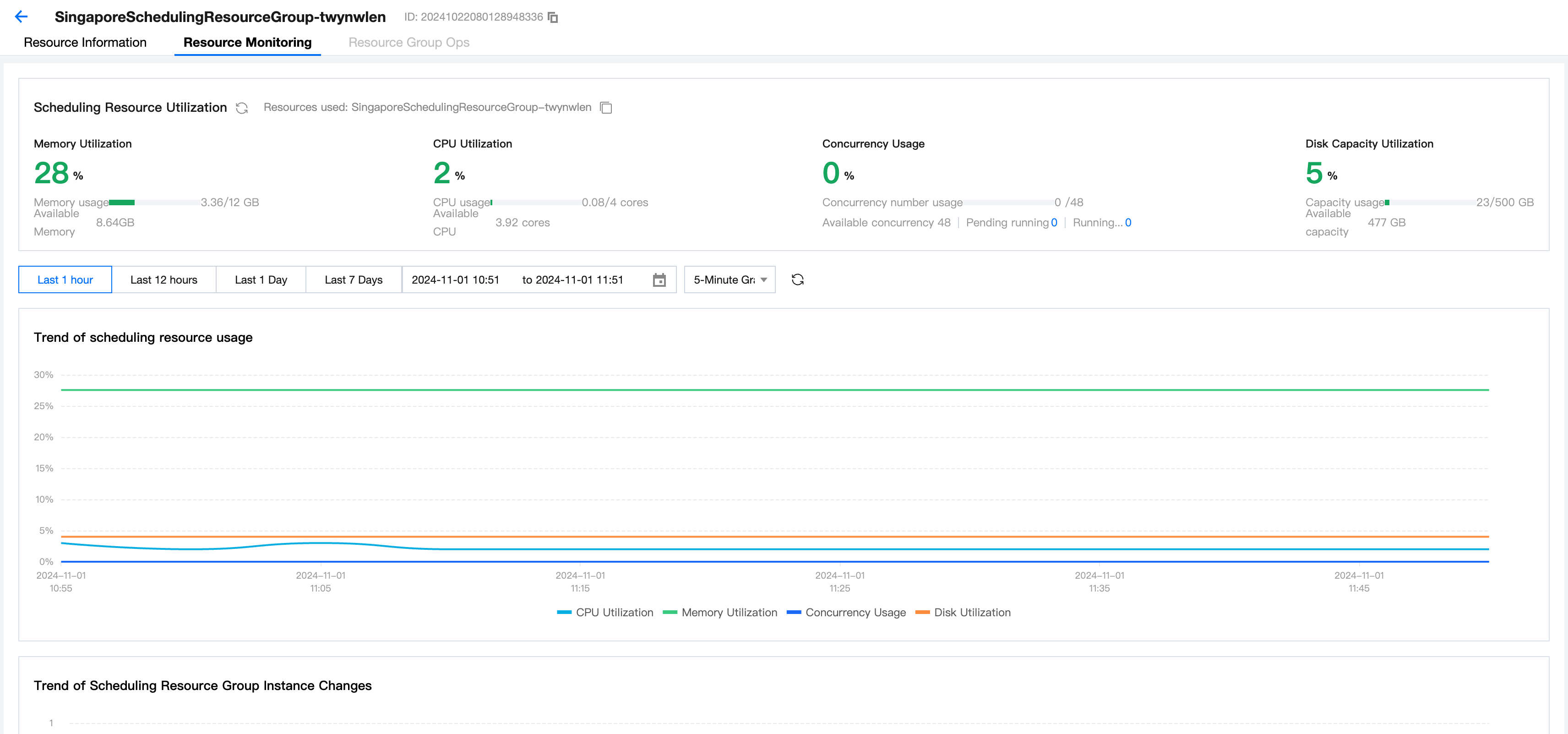This screenshot has width=1568, height=734.
Task: Open the 5-Minute granularity dropdown
Action: [729, 279]
